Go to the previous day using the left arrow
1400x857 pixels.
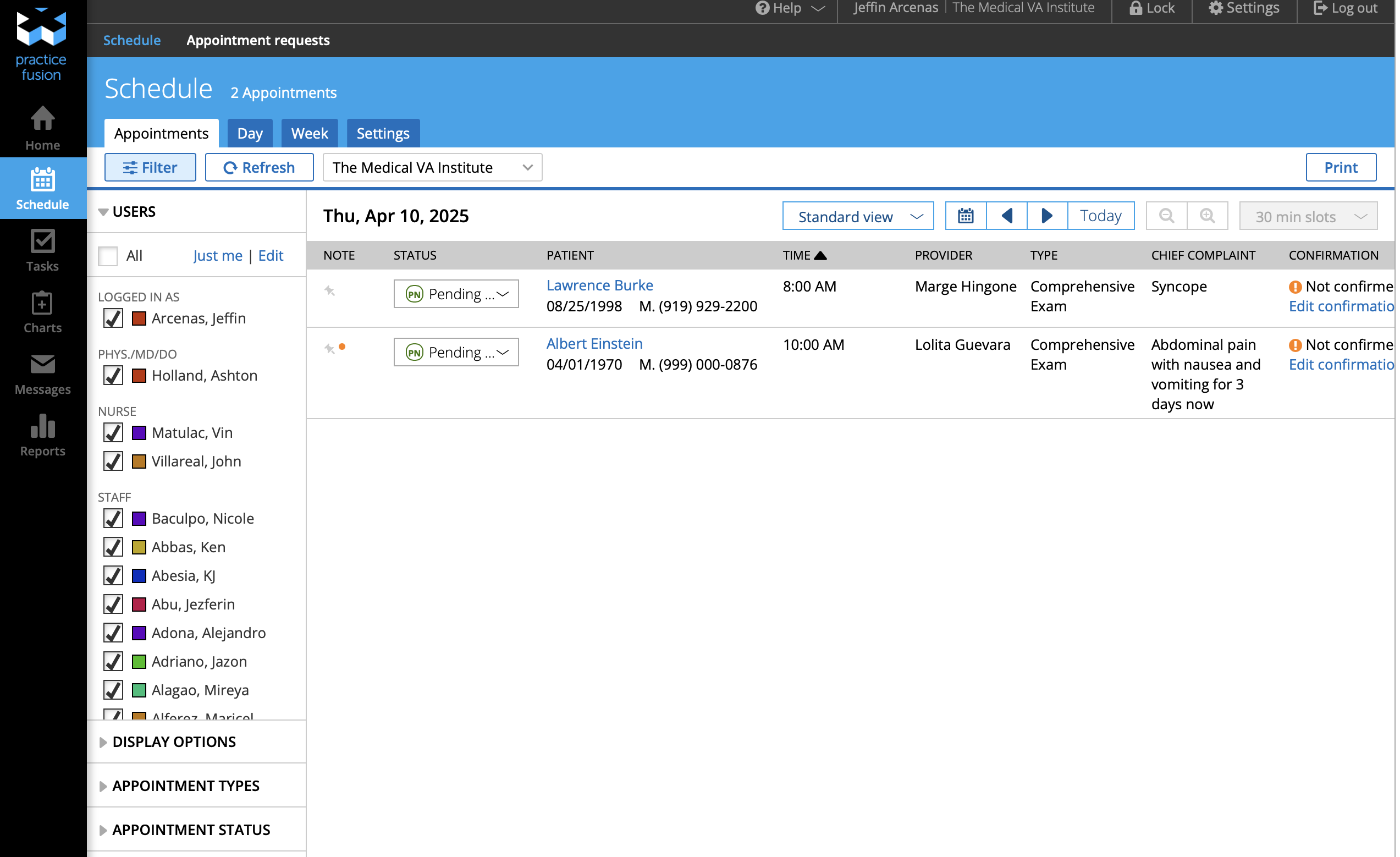(1006, 216)
